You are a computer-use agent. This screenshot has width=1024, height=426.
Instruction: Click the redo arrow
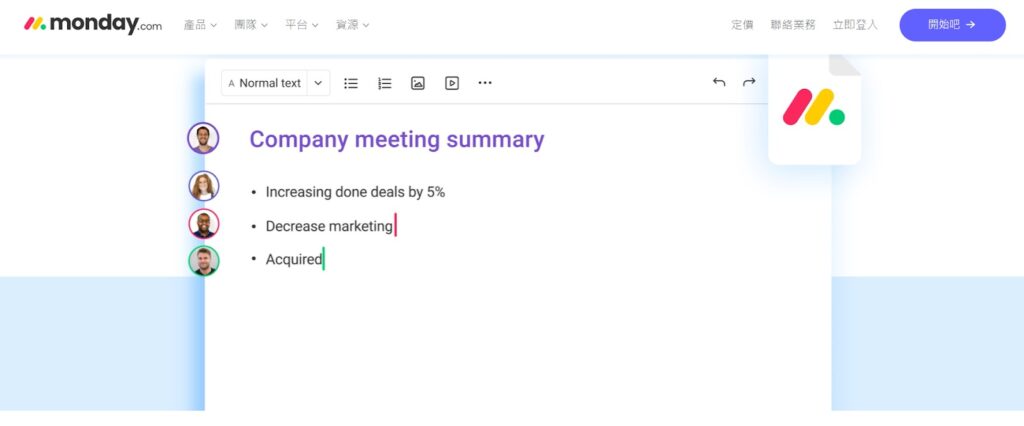tap(749, 82)
